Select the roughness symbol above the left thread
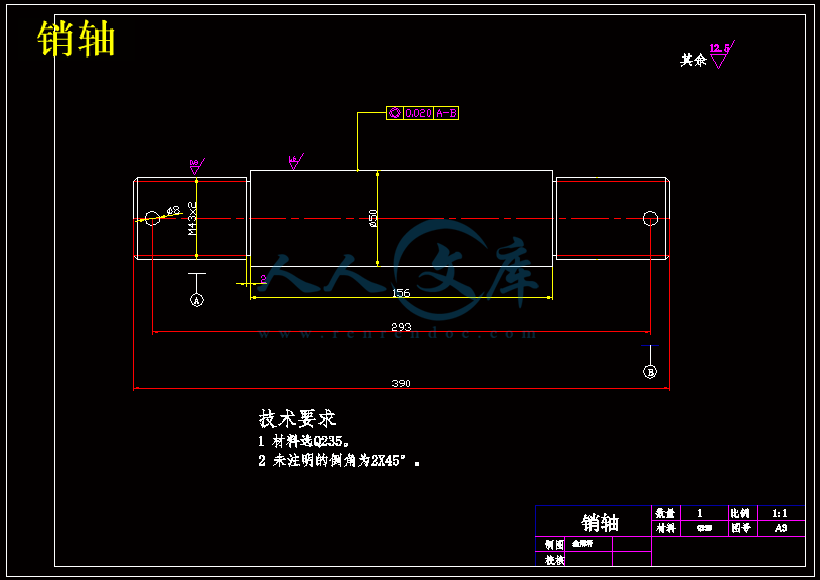 (196, 166)
